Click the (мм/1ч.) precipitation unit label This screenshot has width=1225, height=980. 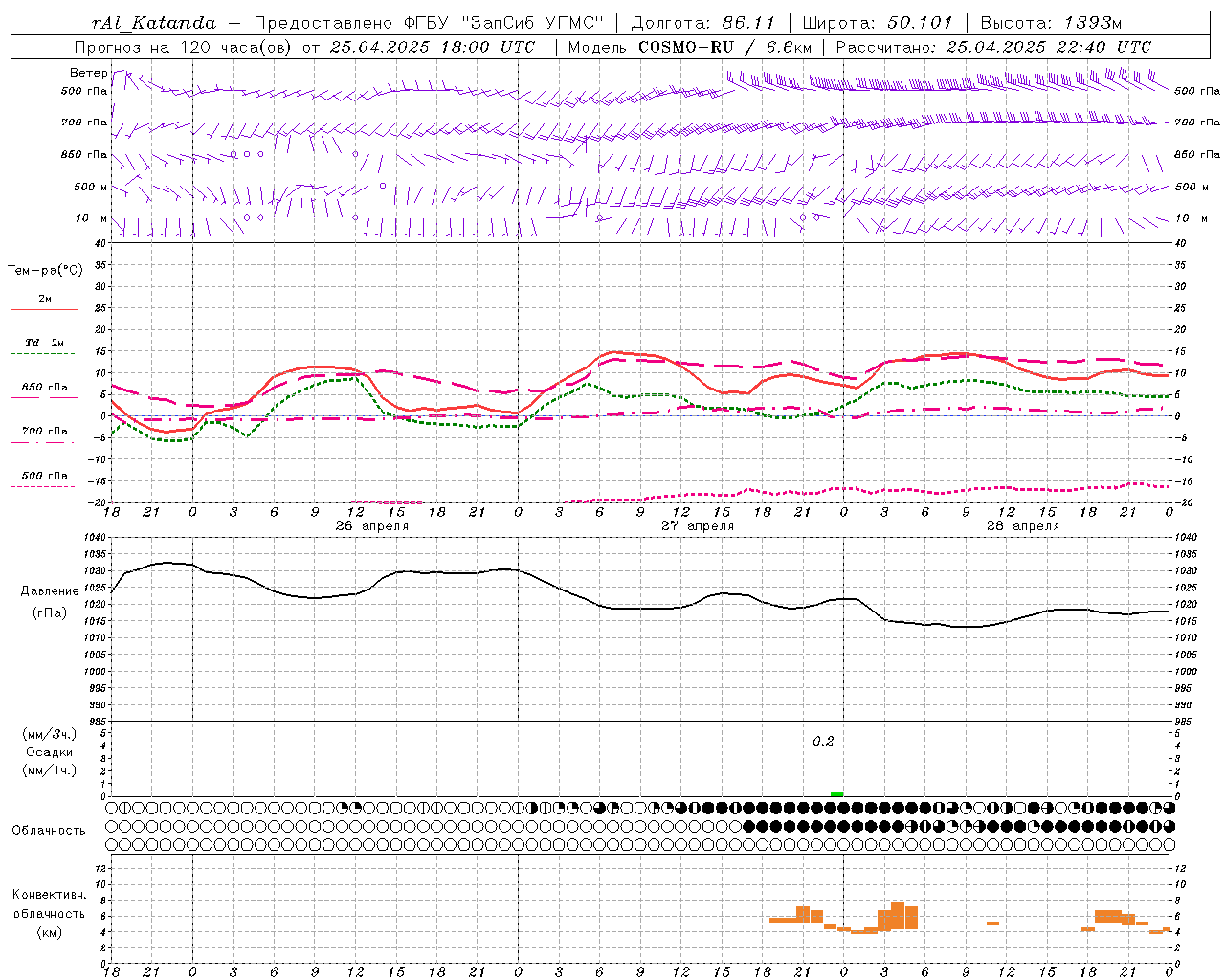[x=49, y=770]
